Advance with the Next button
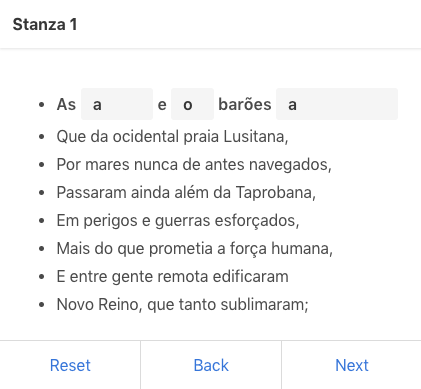Screen dimensions: 421x389 tap(352, 365)
